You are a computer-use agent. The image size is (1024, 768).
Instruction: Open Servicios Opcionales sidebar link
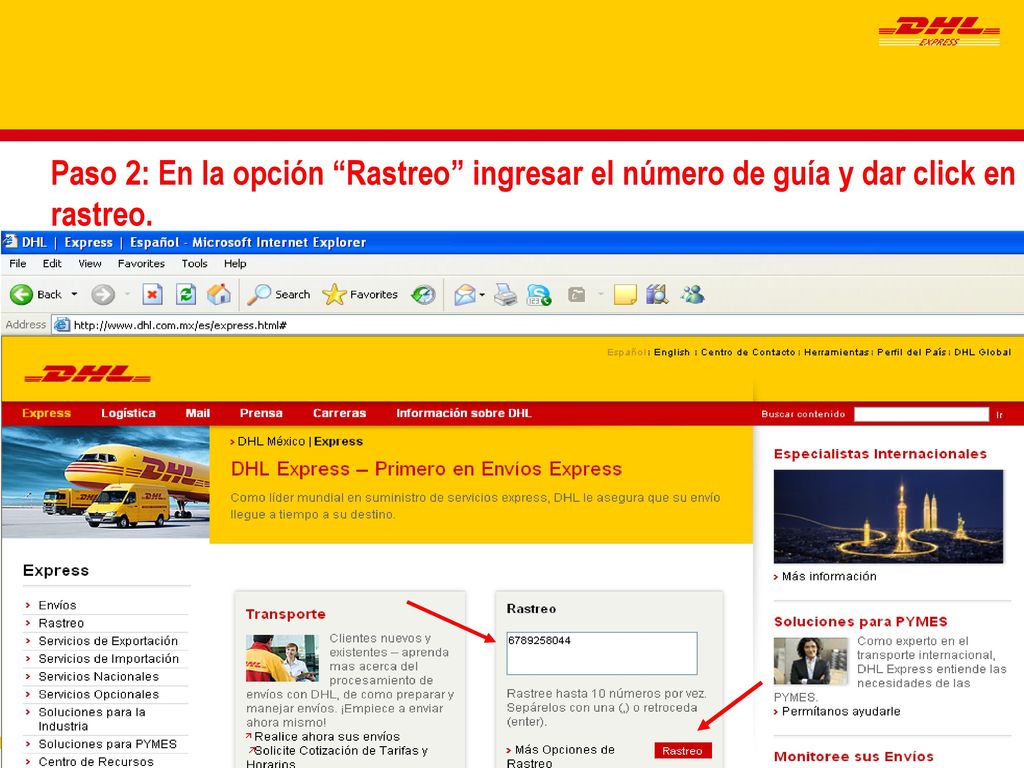[x=99, y=694]
